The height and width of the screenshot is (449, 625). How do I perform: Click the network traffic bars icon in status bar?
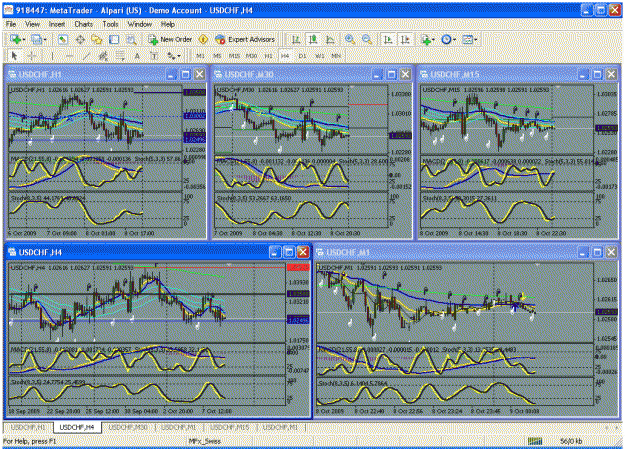[x=535, y=441]
